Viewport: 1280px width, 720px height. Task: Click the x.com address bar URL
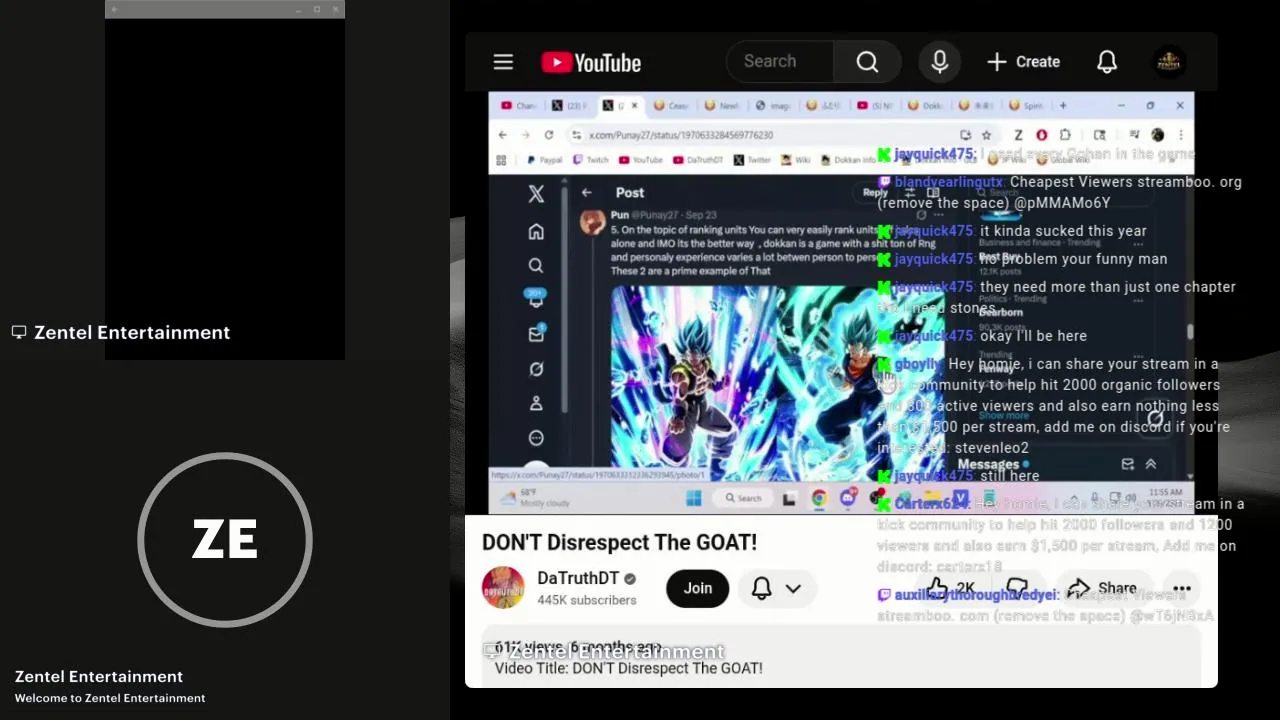tap(681, 135)
